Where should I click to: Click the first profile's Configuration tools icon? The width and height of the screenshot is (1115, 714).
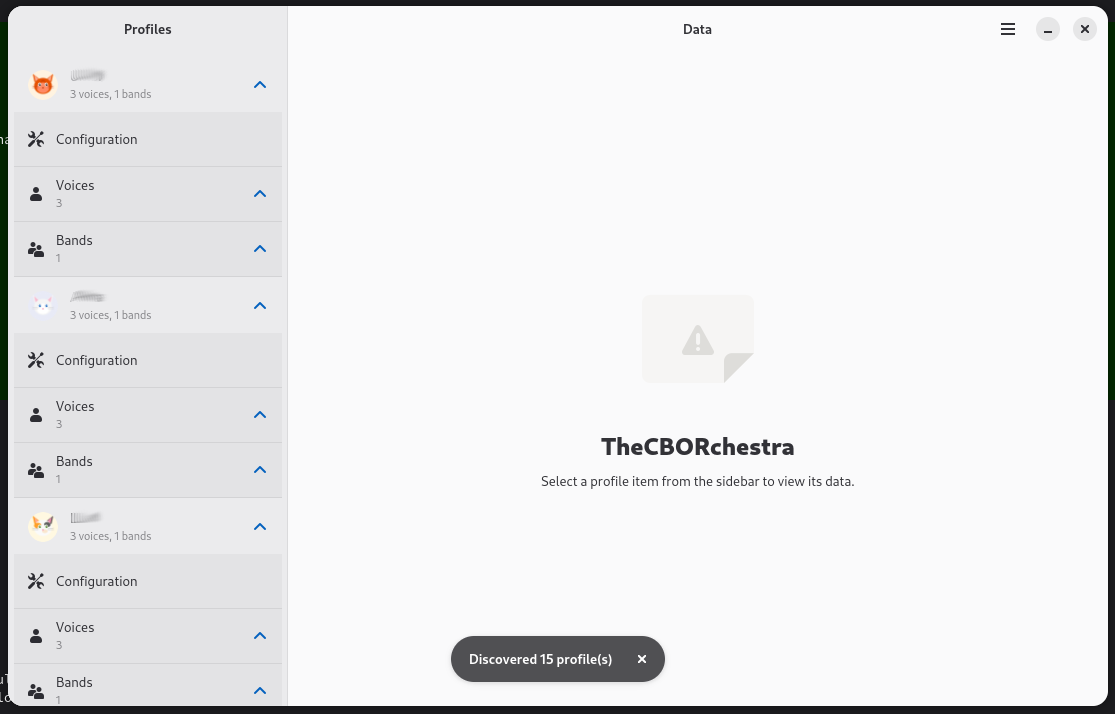click(36, 140)
